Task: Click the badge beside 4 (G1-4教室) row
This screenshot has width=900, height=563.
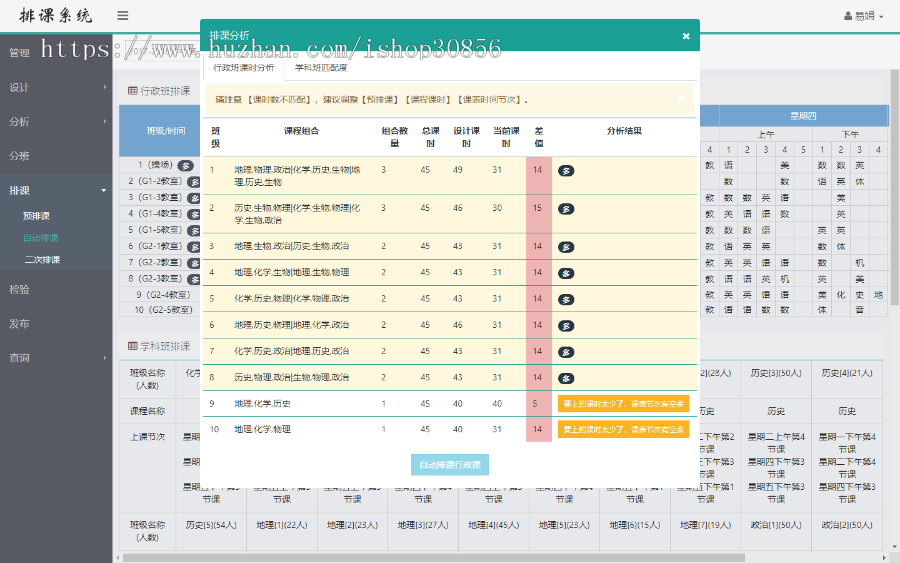Action: (x=194, y=214)
